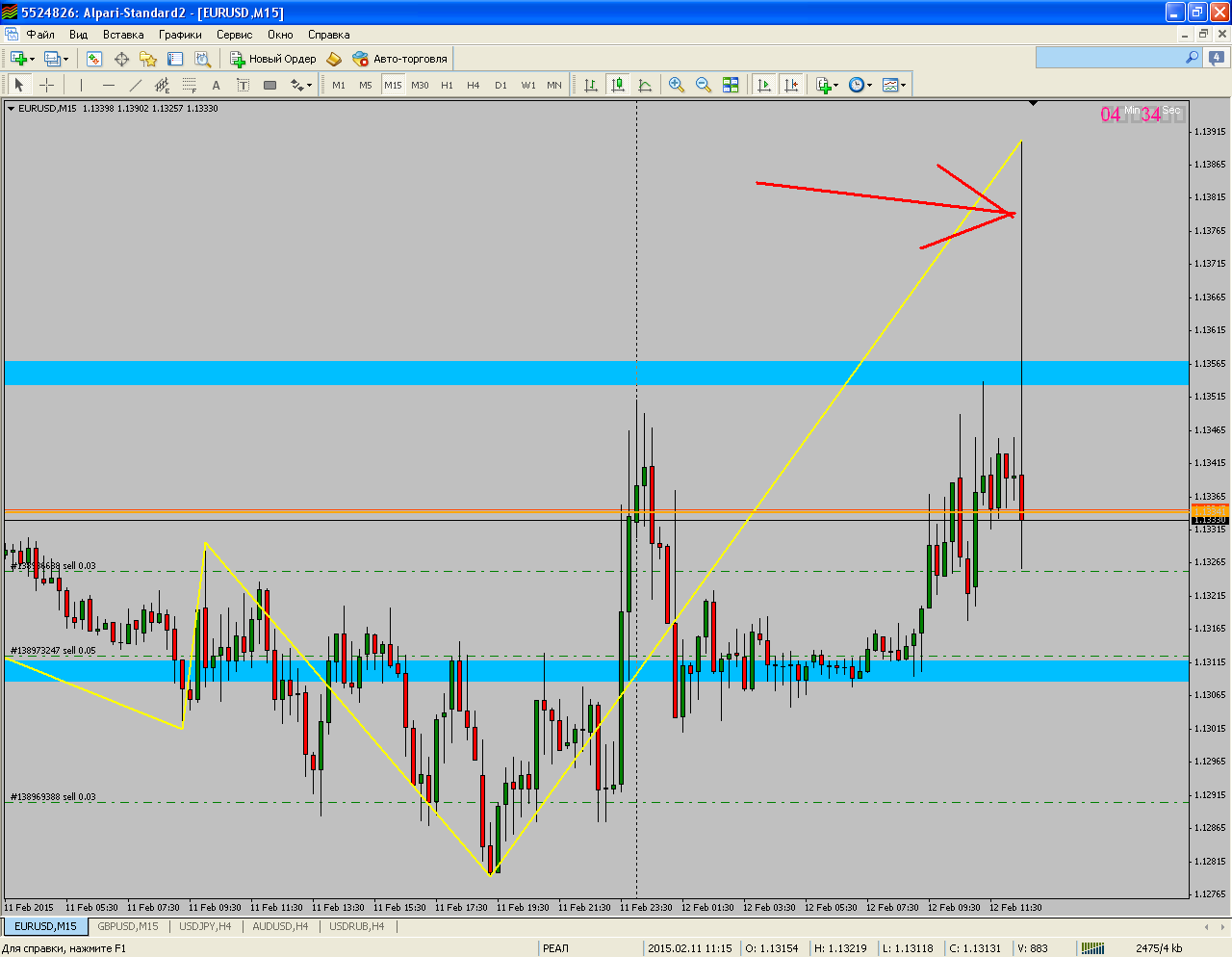Toggle chart Auto Scroll
Image resolution: width=1232 pixels, height=957 pixels.
(764, 85)
